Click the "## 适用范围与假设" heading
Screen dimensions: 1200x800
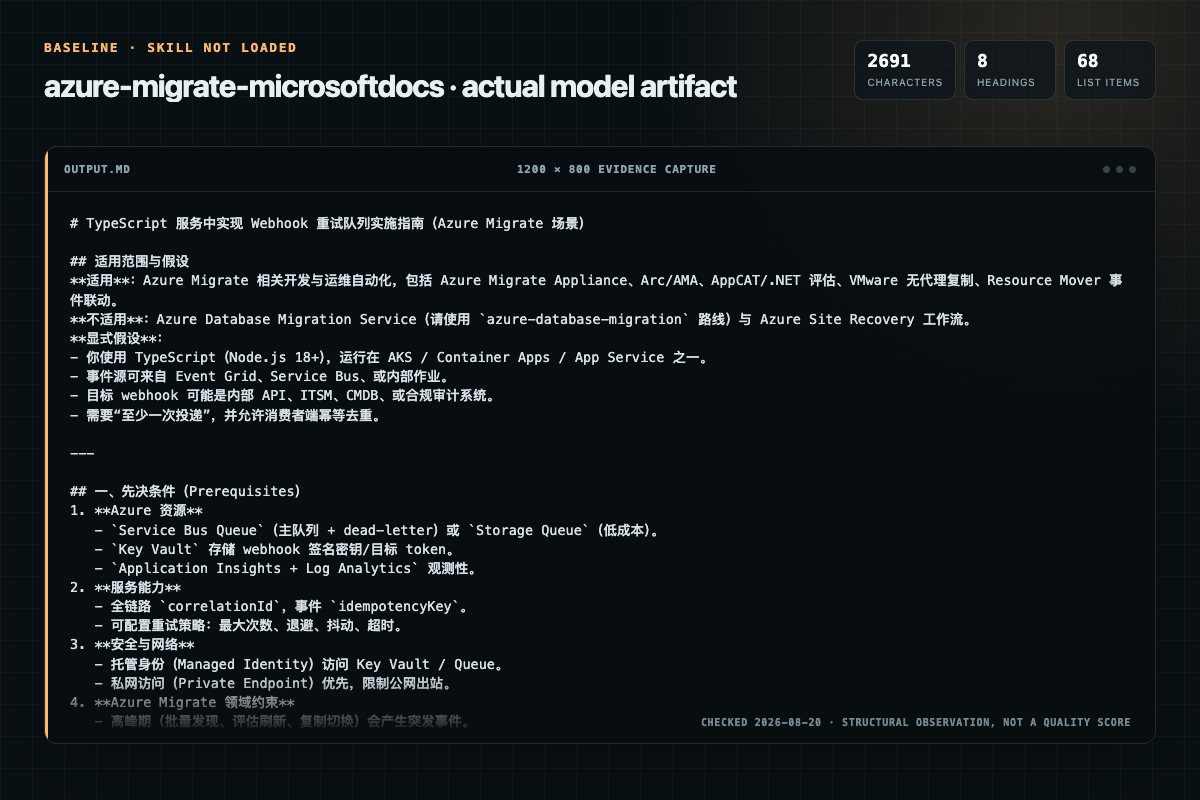pos(130,261)
